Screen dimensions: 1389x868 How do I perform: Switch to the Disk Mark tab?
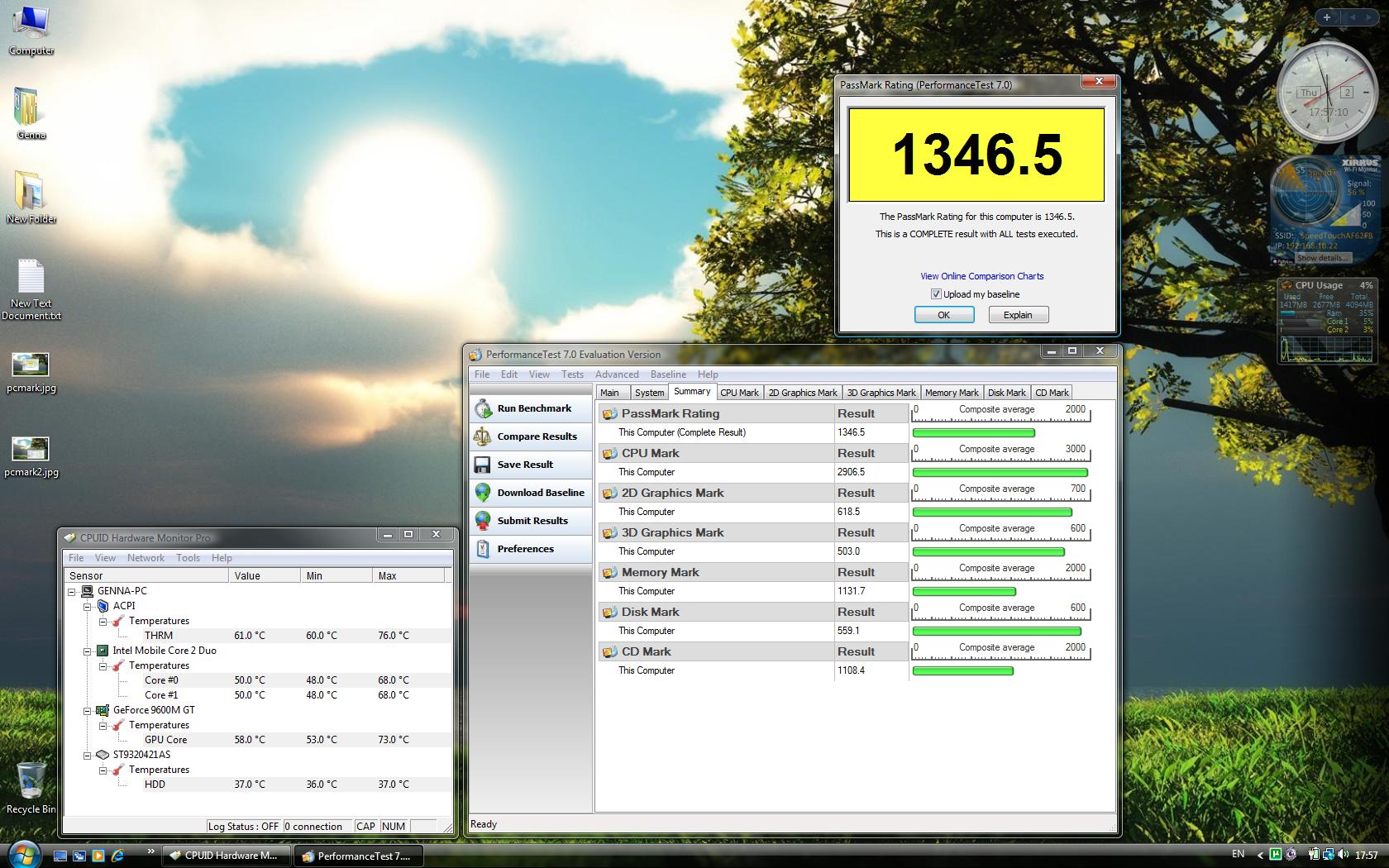click(x=1006, y=393)
